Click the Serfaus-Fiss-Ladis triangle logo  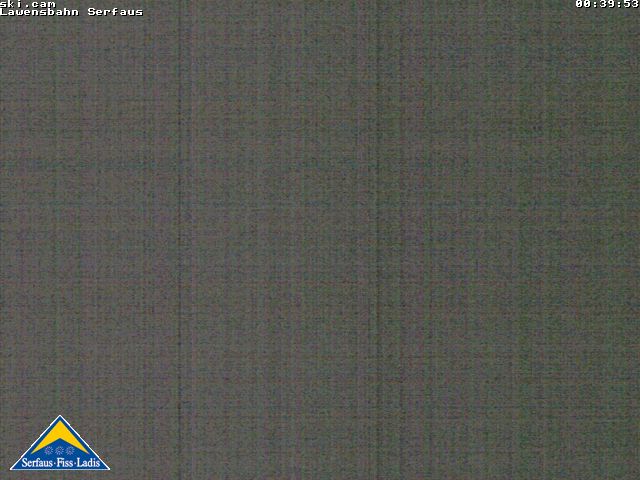60,443
